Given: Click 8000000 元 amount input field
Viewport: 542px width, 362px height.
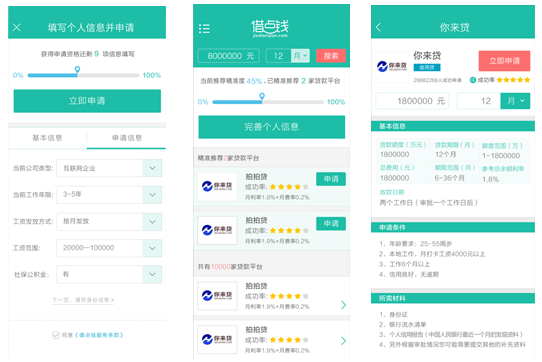Looking at the screenshot, I should click(x=228, y=56).
